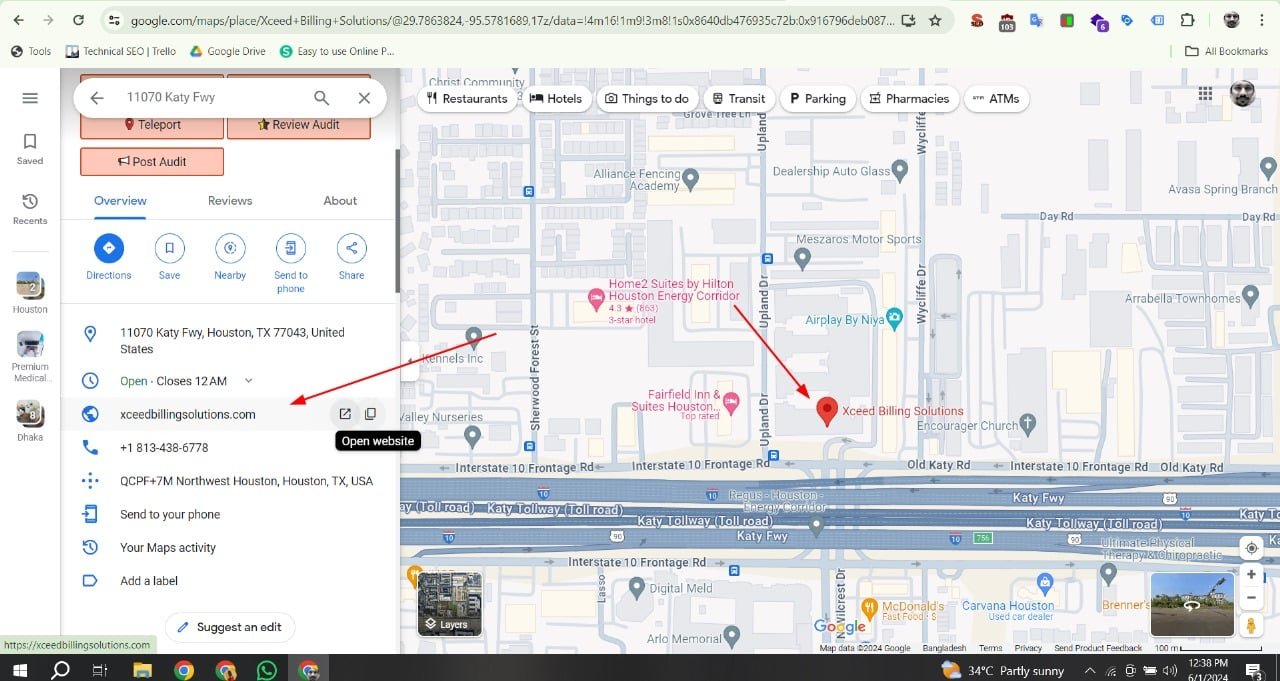Click the plus code QCPF+7M row
This screenshot has width=1280, height=681.
[230, 481]
